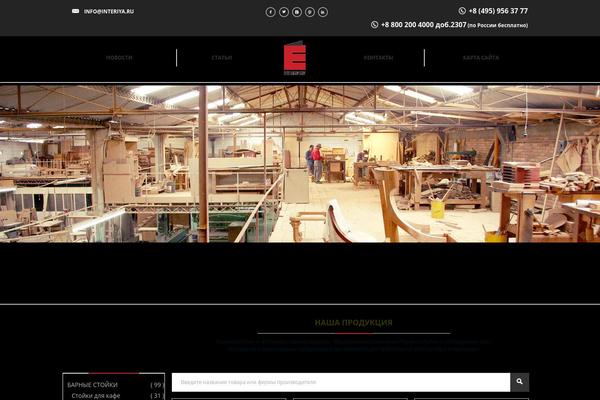Open the Twitter social icon

pos(284,12)
